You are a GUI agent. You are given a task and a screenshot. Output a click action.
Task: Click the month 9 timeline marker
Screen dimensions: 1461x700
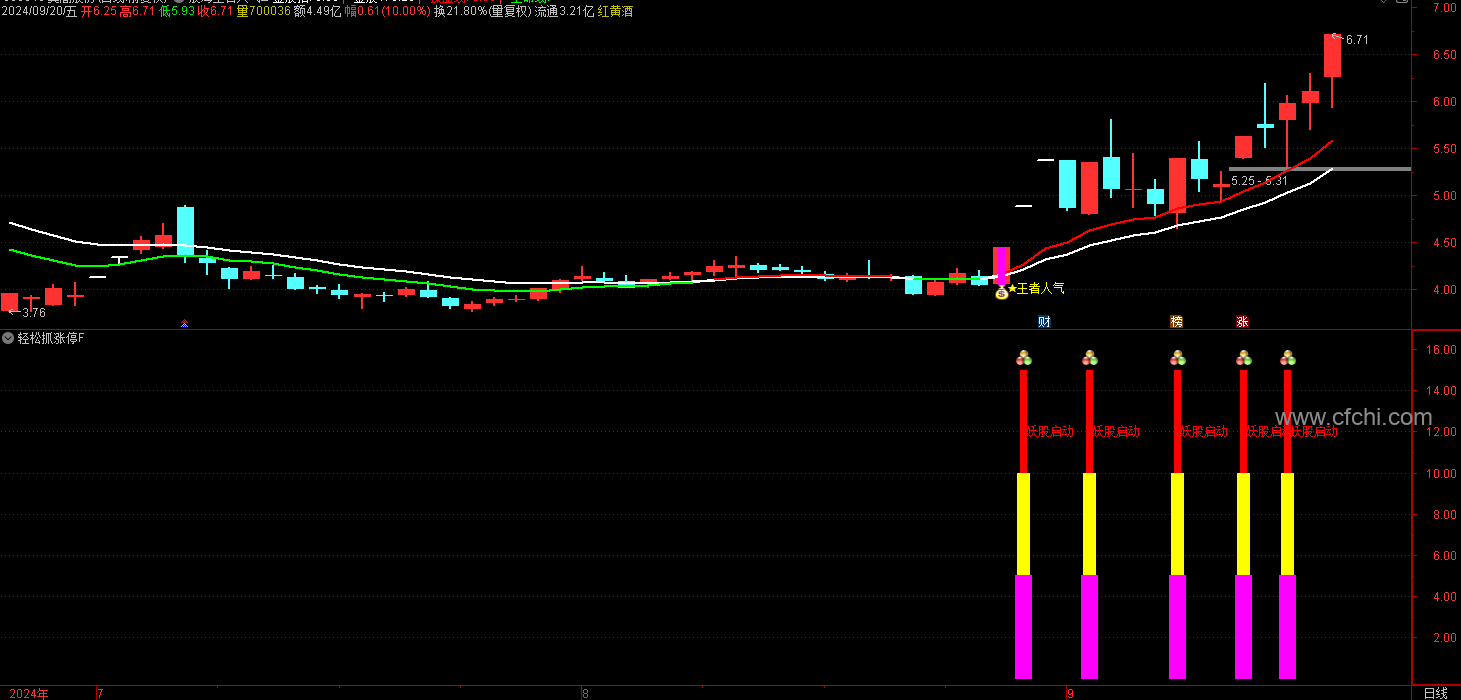click(1069, 692)
